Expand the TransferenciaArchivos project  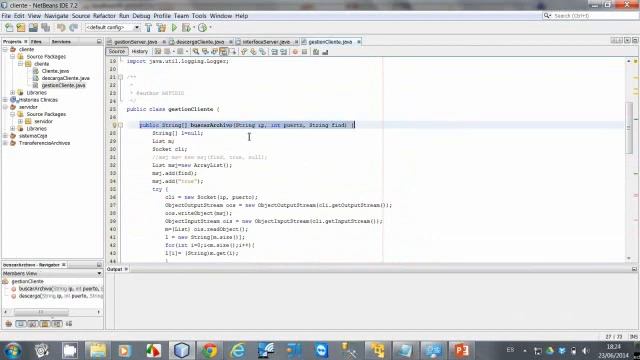(x=5, y=143)
